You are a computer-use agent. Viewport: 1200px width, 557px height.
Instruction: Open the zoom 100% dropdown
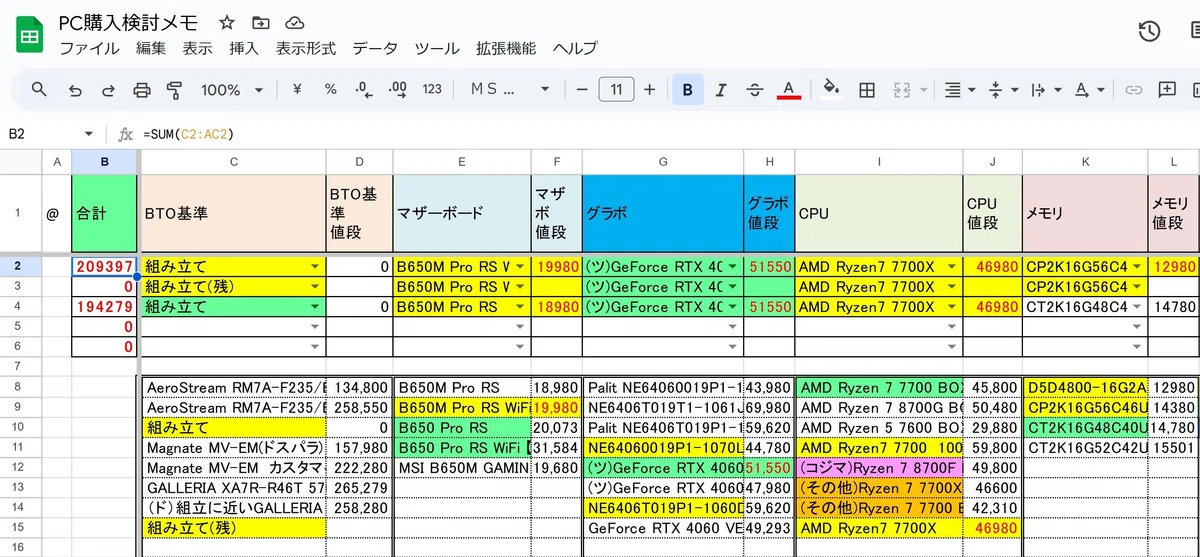click(x=231, y=90)
